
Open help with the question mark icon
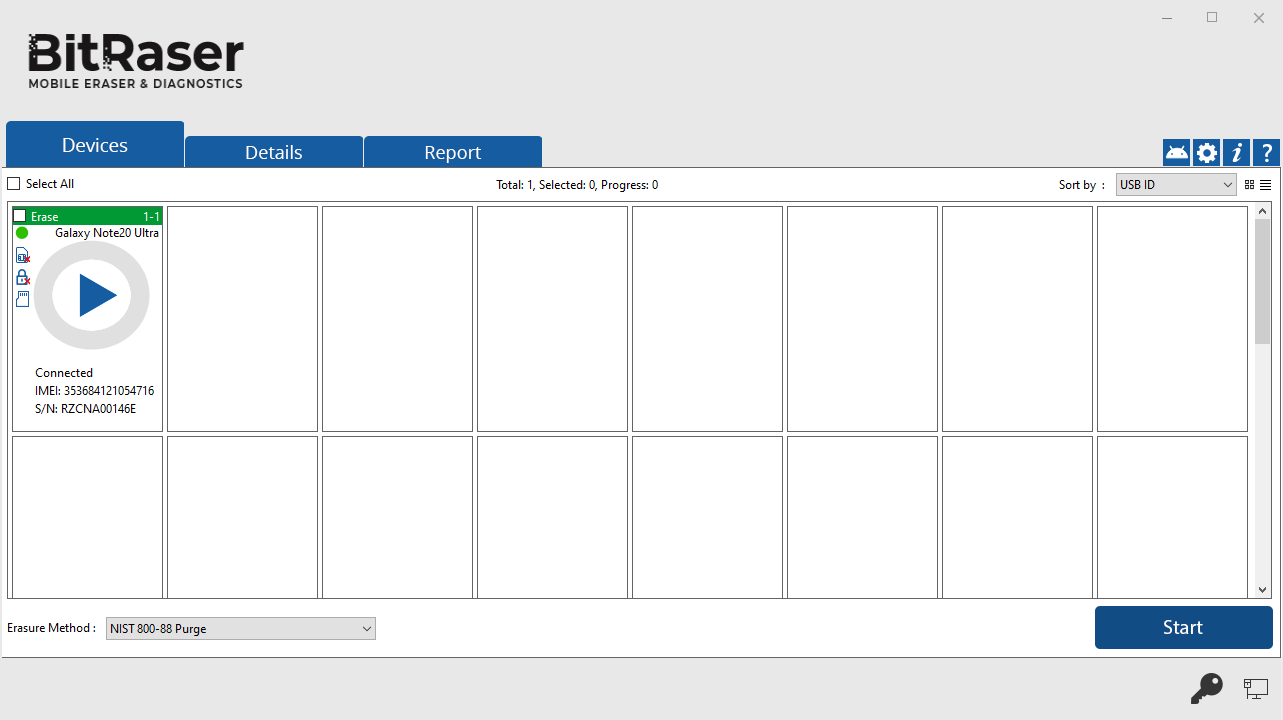point(1266,152)
